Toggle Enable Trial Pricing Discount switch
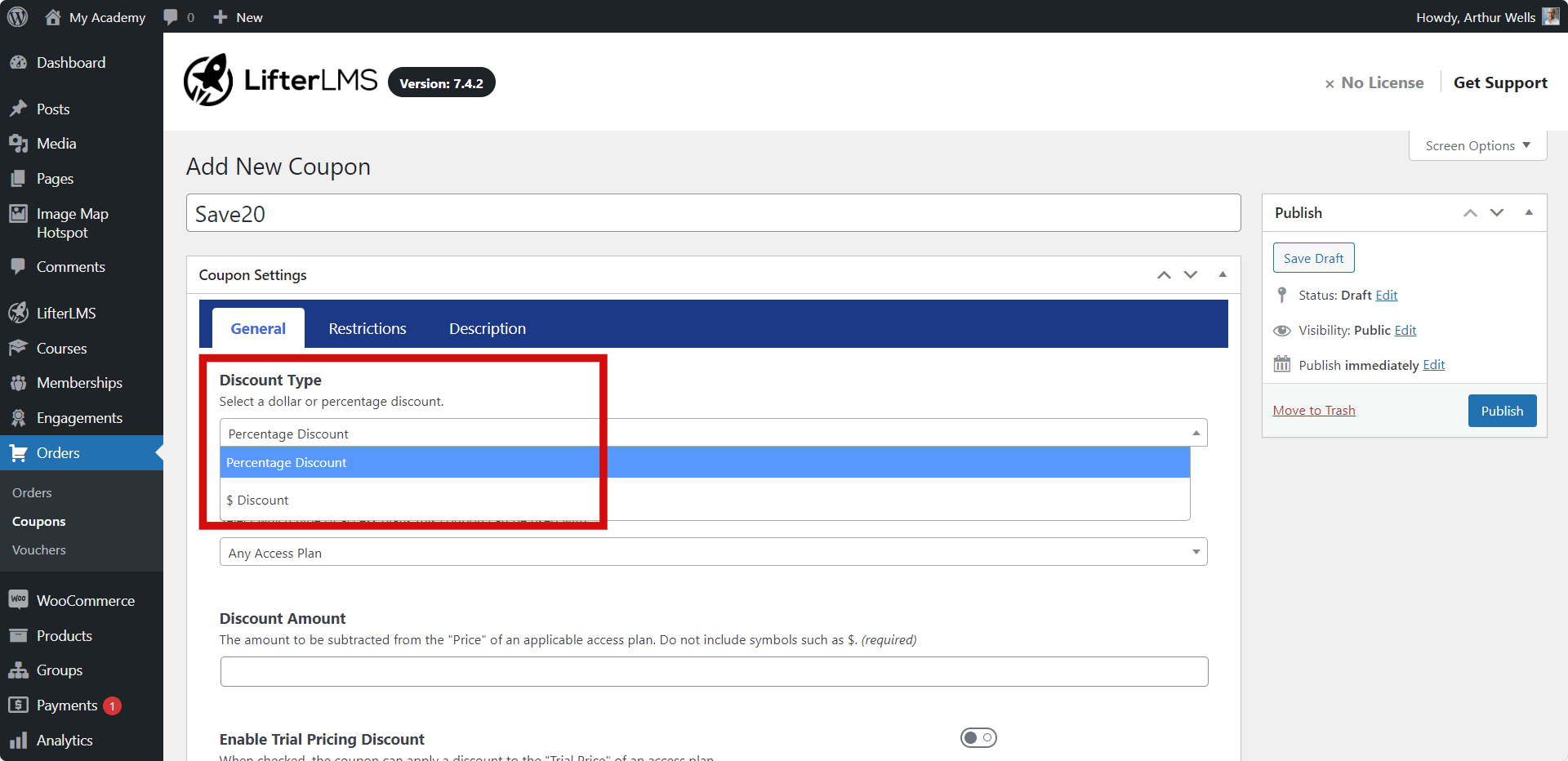1568x761 pixels. pyautogui.click(x=978, y=738)
